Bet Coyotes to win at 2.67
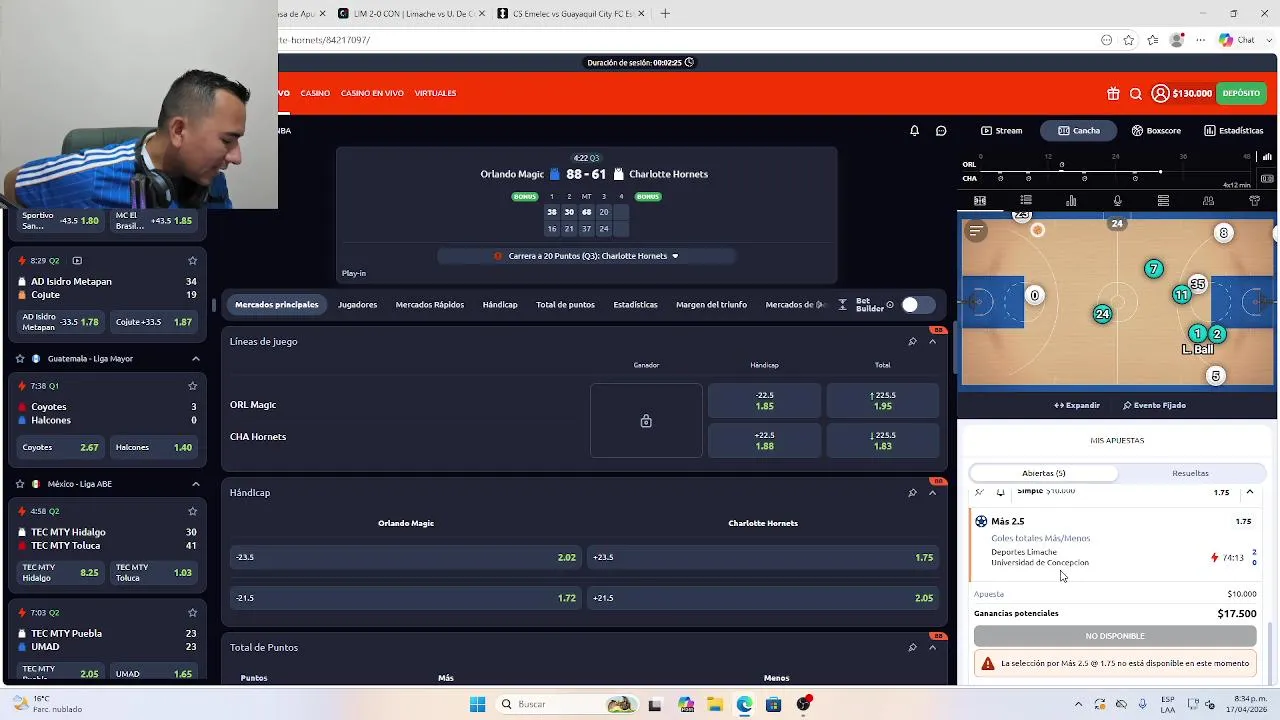The width and height of the screenshot is (1280, 720). tap(60, 447)
